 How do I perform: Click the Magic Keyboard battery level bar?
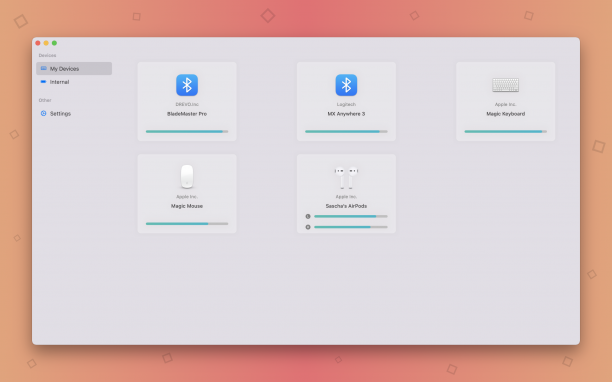tap(505, 131)
